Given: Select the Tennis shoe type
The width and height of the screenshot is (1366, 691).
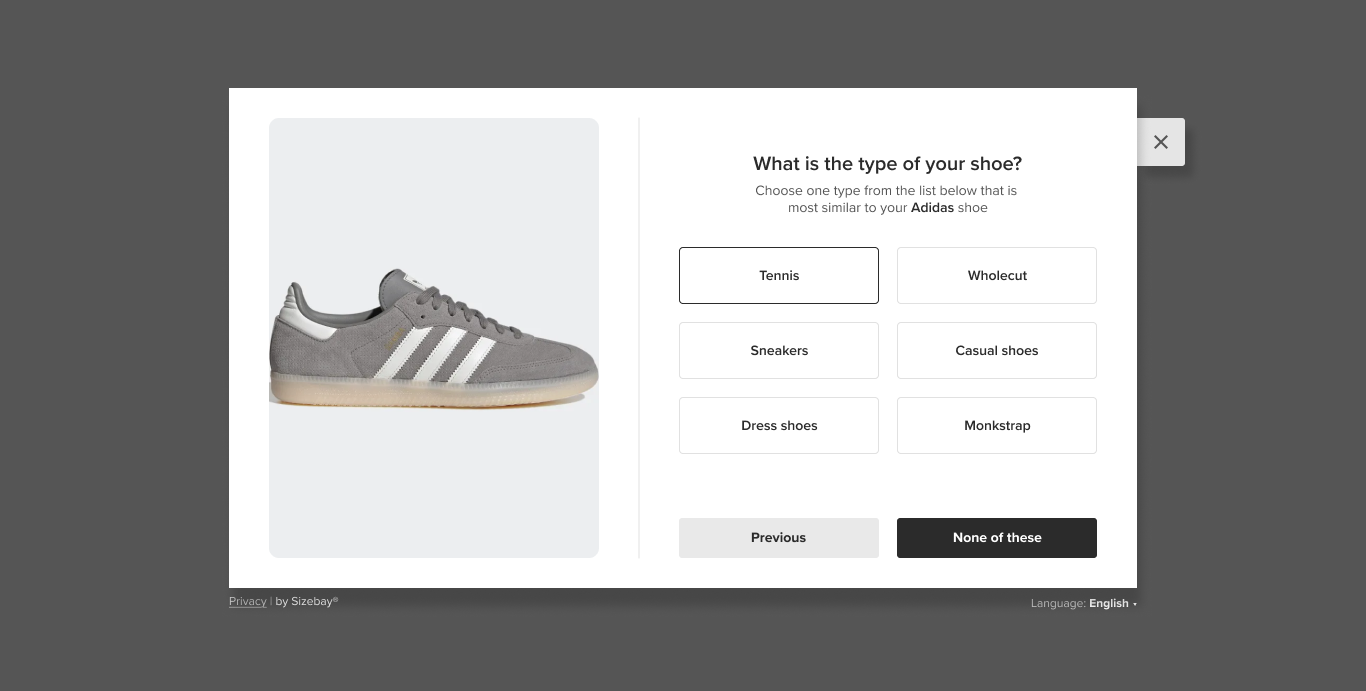Looking at the screenshot, I should tap(779, 275).
